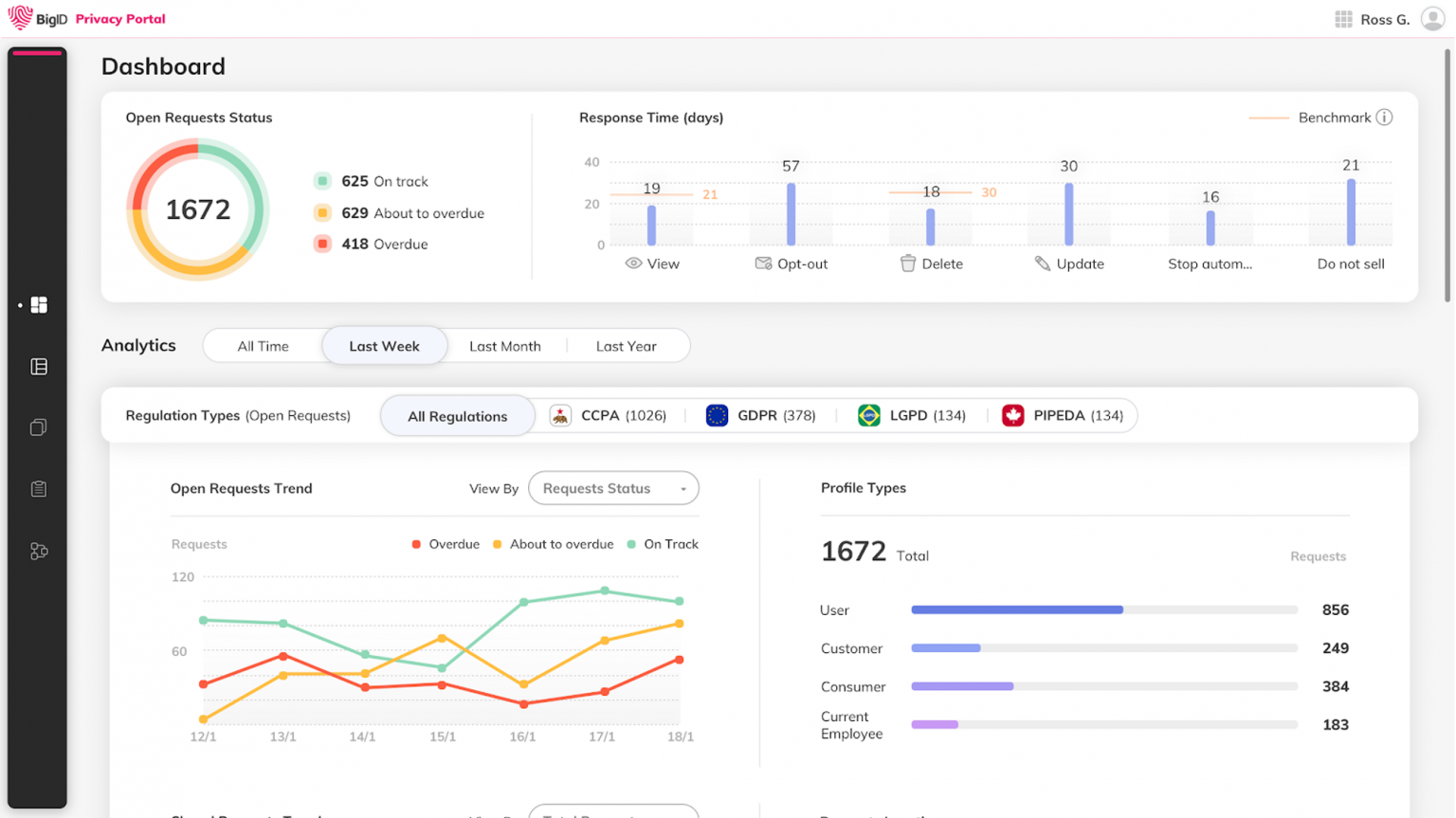Select the PIPEDA regulation filter

click(x=1063, y=415)
